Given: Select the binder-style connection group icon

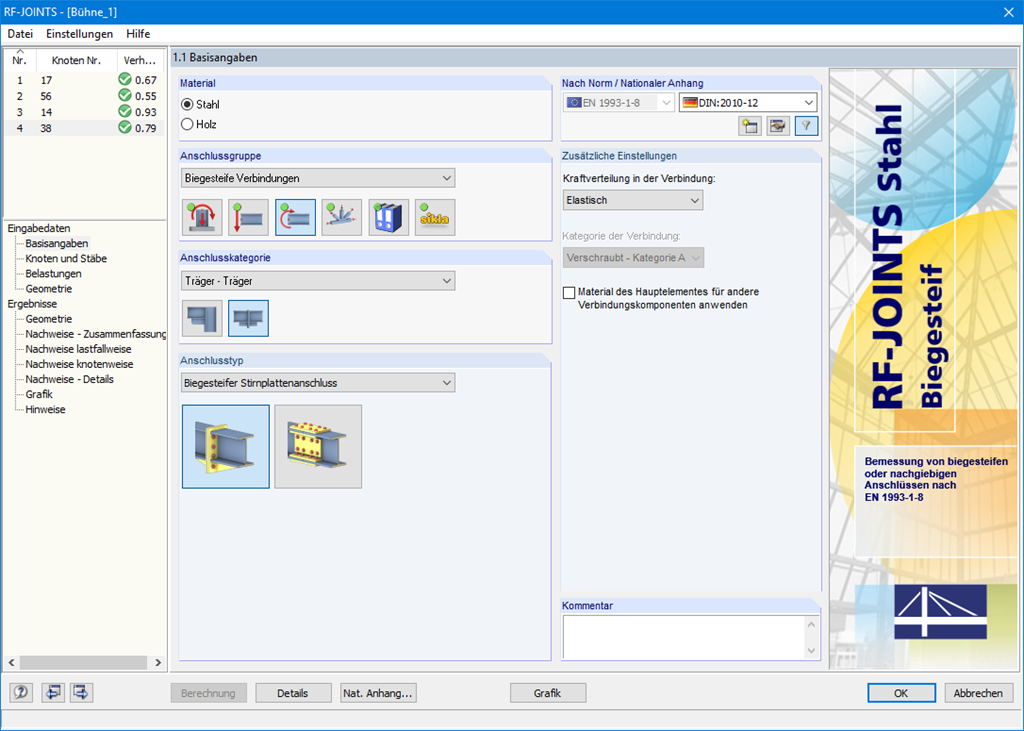Looking at the screenshot, I should click(x=389, y=218).
